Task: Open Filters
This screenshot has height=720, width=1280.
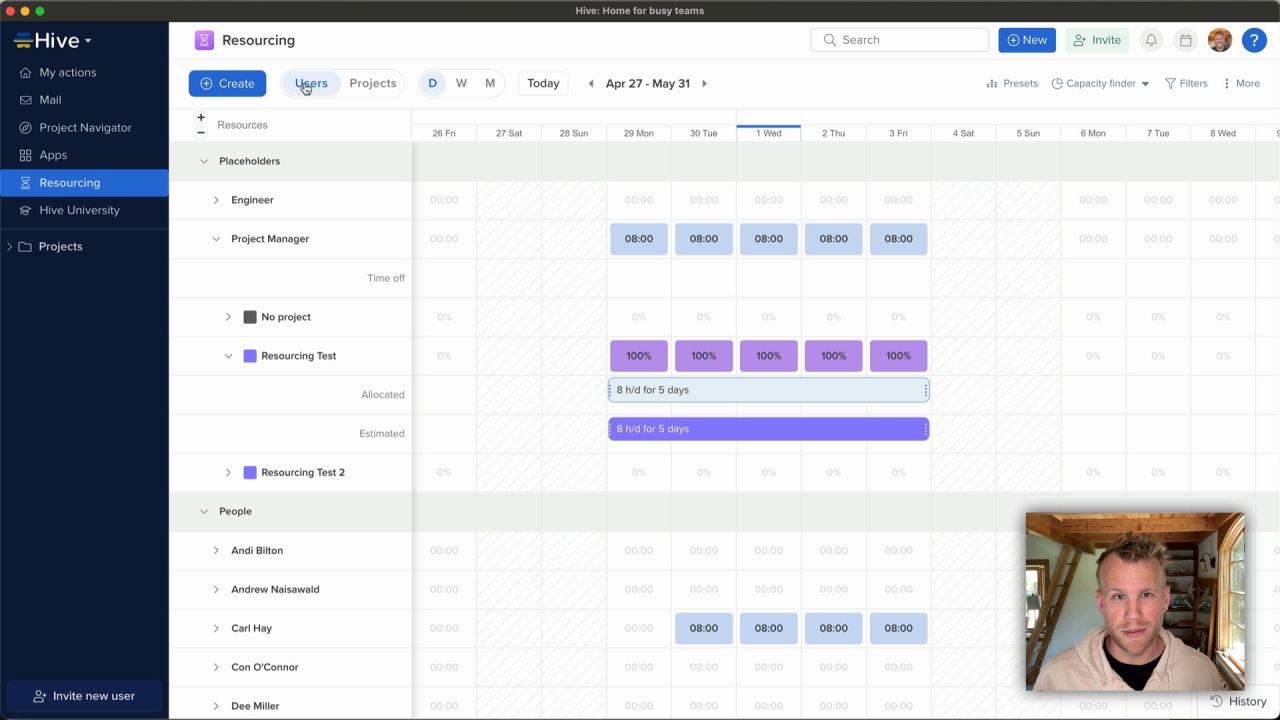Action: coord(1186,83)
